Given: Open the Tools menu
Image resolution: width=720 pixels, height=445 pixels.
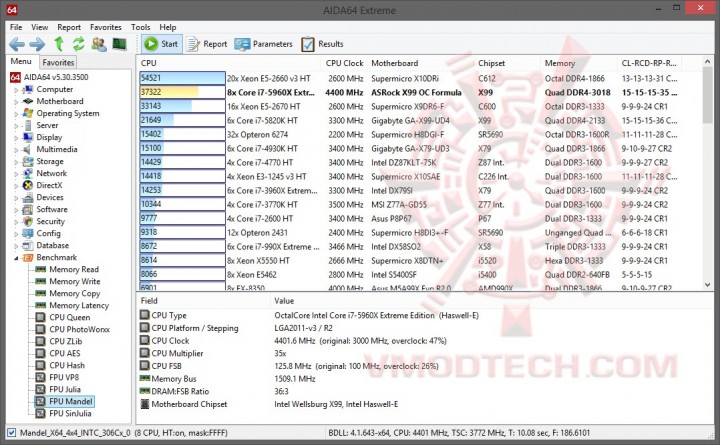Looking at the screenshot, I should click(141, 27).
